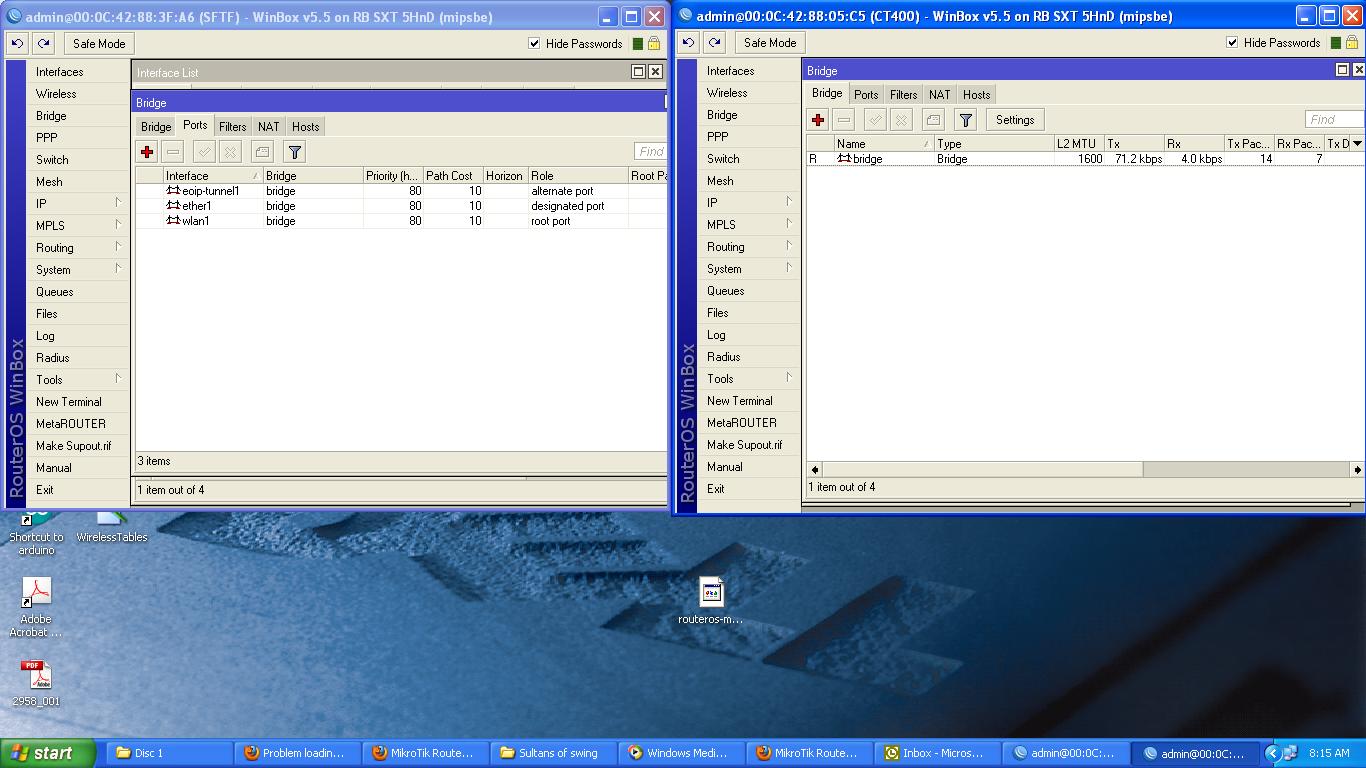
Task: Open MetaROUTER in SFTF sidebar
Action: (71, 424)
